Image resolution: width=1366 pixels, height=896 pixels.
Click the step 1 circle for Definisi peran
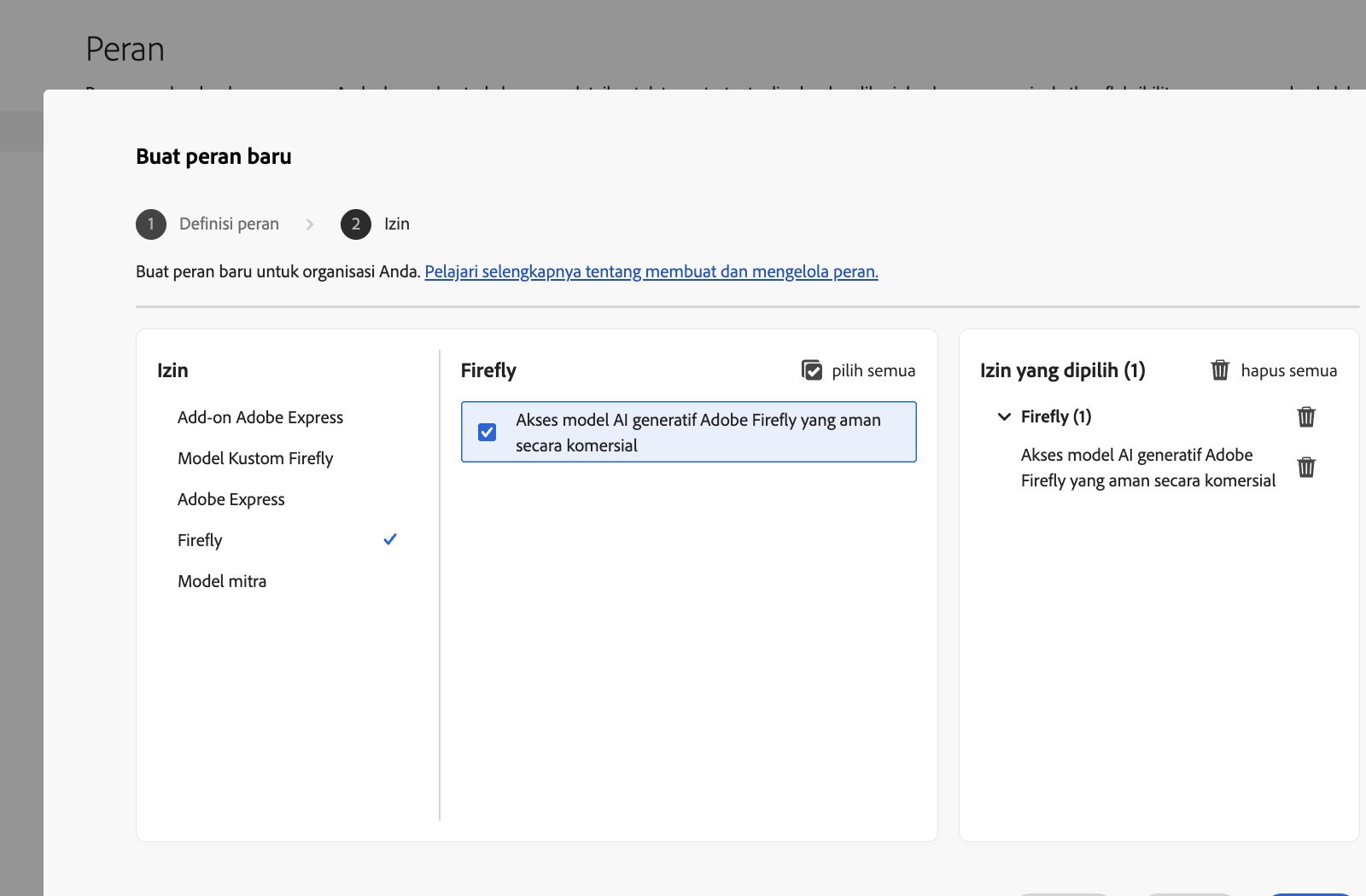(150, 224)
